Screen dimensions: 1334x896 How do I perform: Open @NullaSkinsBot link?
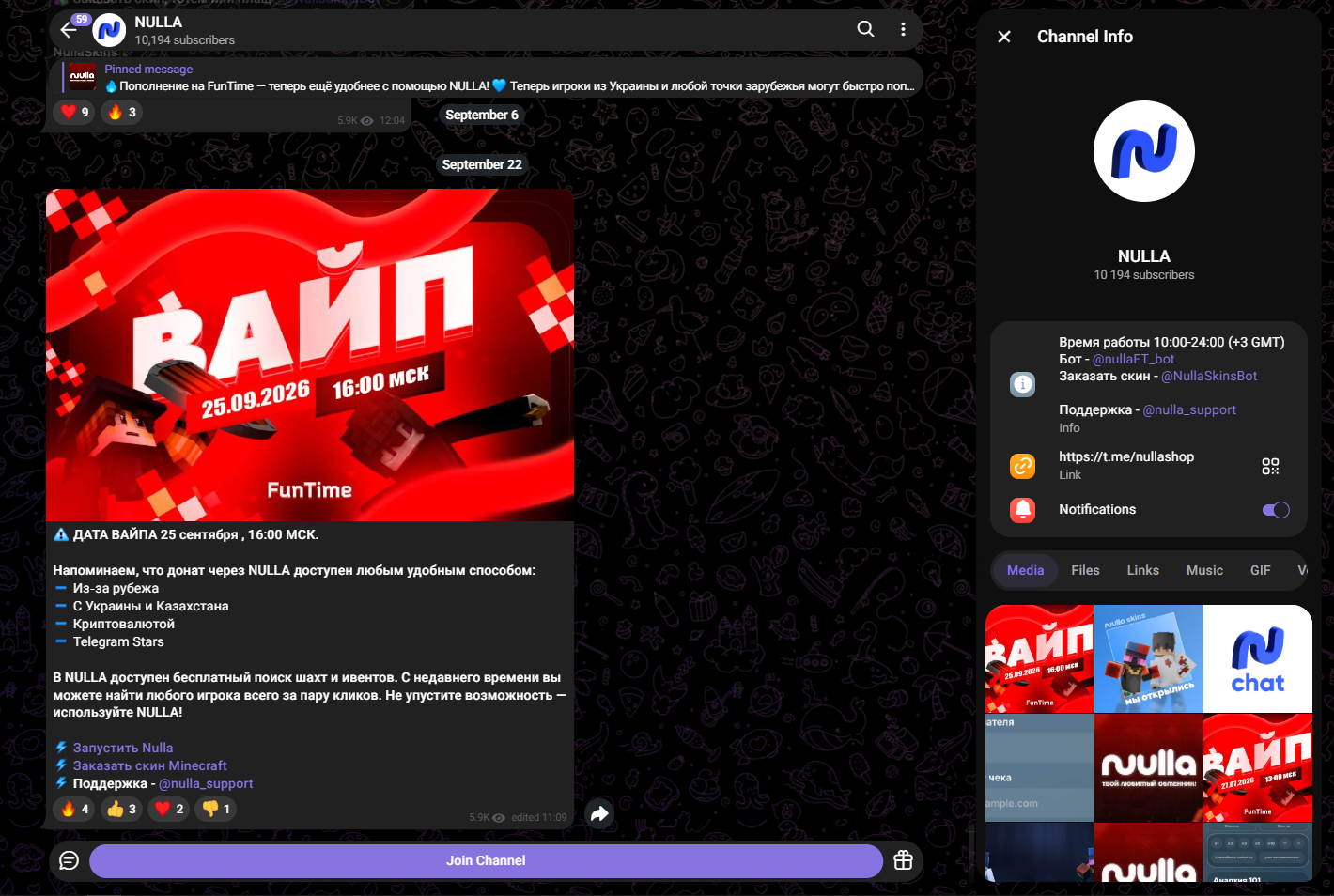tap(1209, 376)
